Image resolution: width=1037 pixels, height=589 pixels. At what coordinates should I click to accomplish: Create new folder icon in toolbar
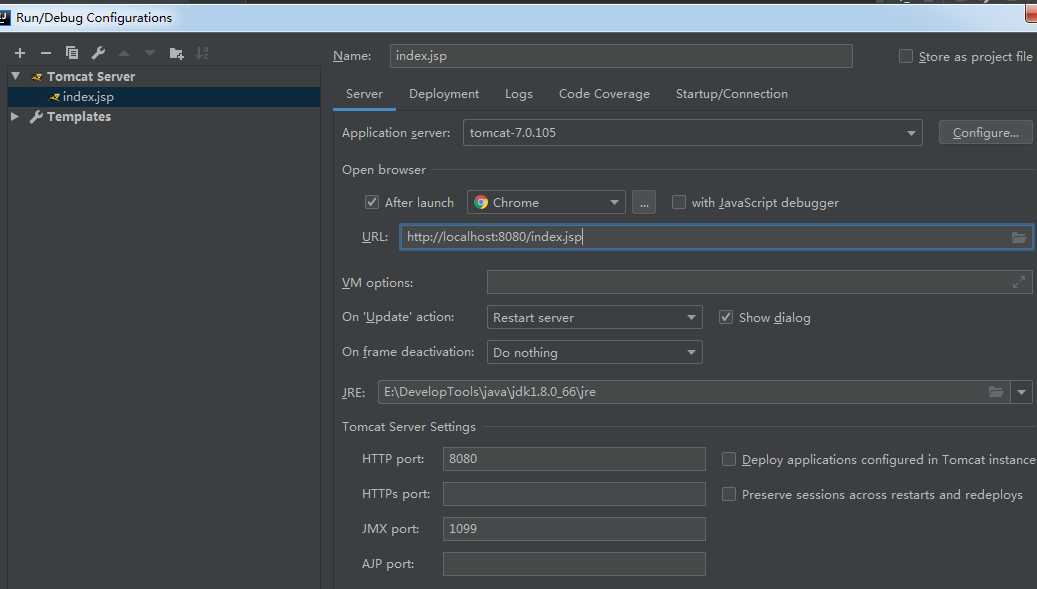(176, 54)
